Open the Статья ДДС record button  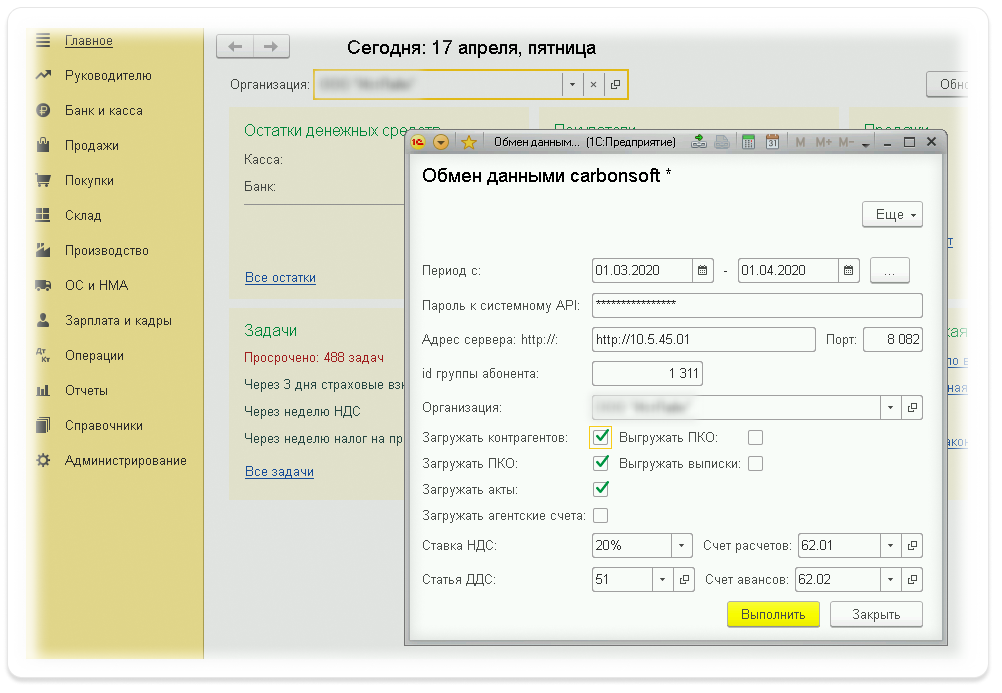pyautogui.click(x=684, y=579)
